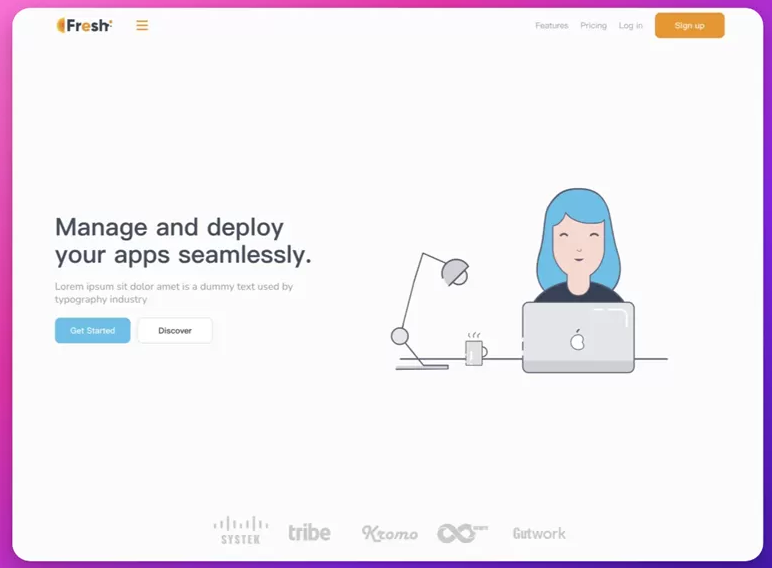Click the Kromo client logo

point(389,533)
